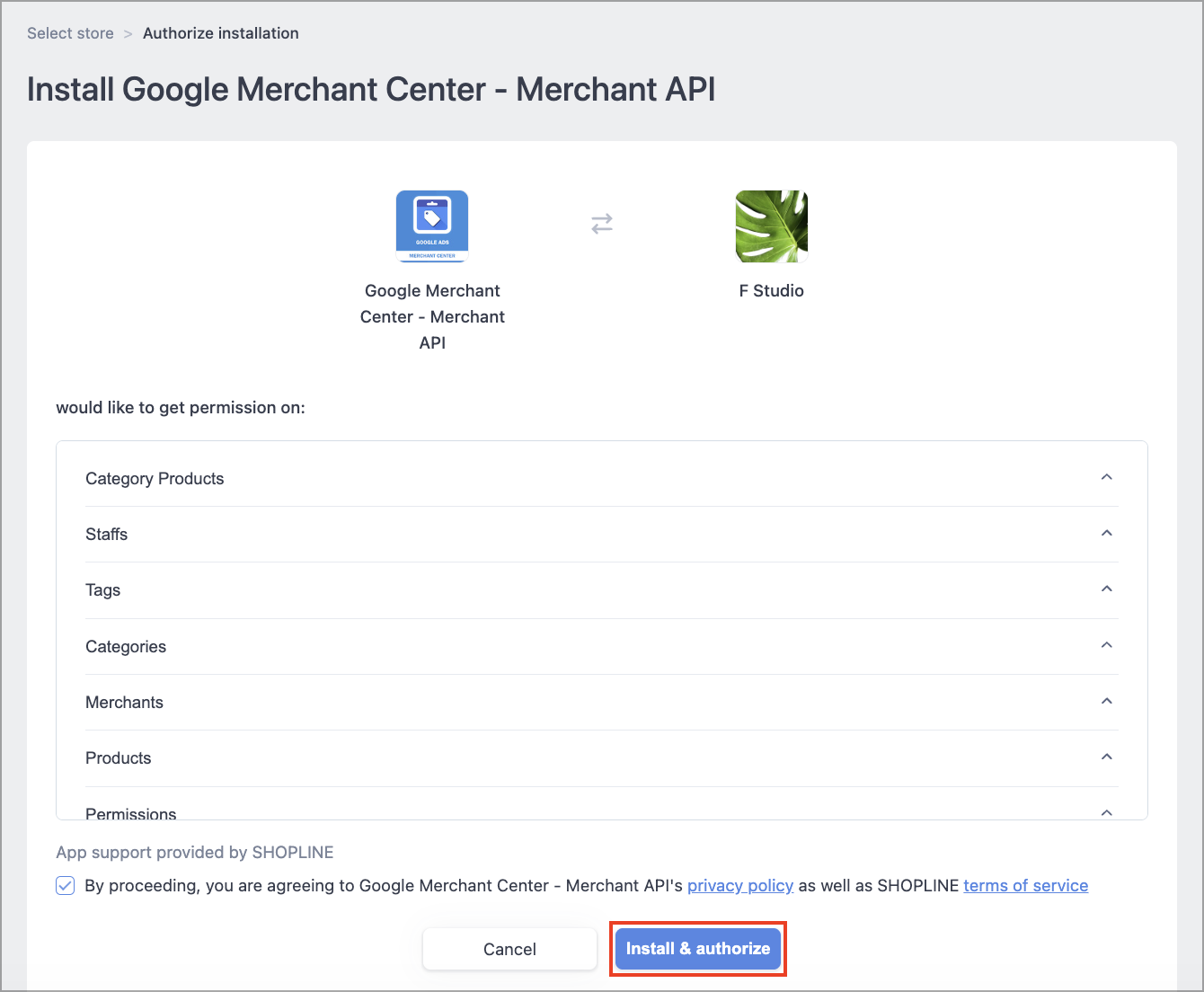This screenshot has height=992, width=1204.
Task: Click the F Studio leaf store thumbnail
Action: pos(772,226)
